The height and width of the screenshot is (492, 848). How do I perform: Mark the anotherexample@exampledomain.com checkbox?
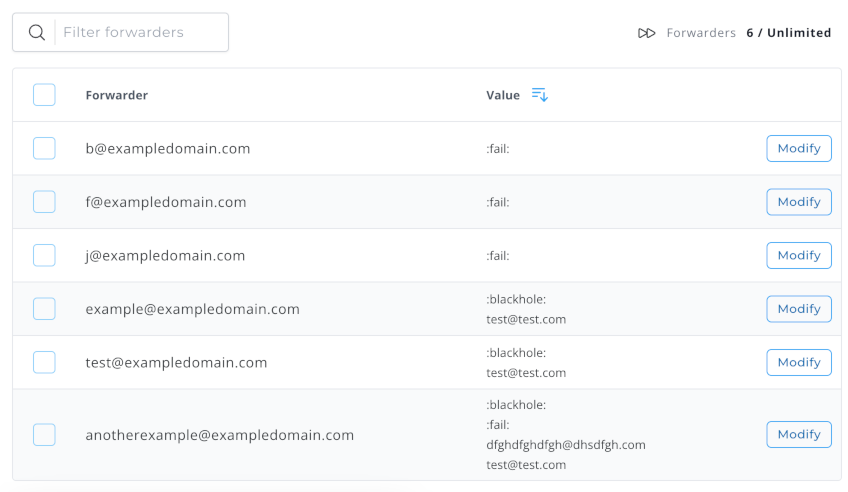coord(44,435)
